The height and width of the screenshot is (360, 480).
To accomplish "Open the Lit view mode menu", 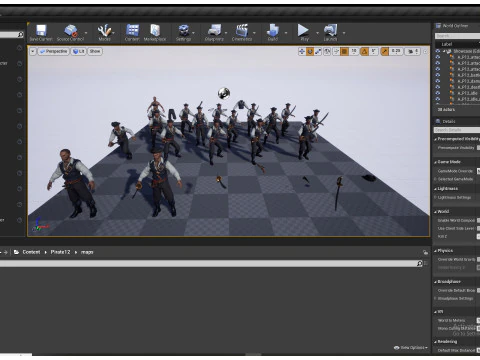I will pos(78,51).
